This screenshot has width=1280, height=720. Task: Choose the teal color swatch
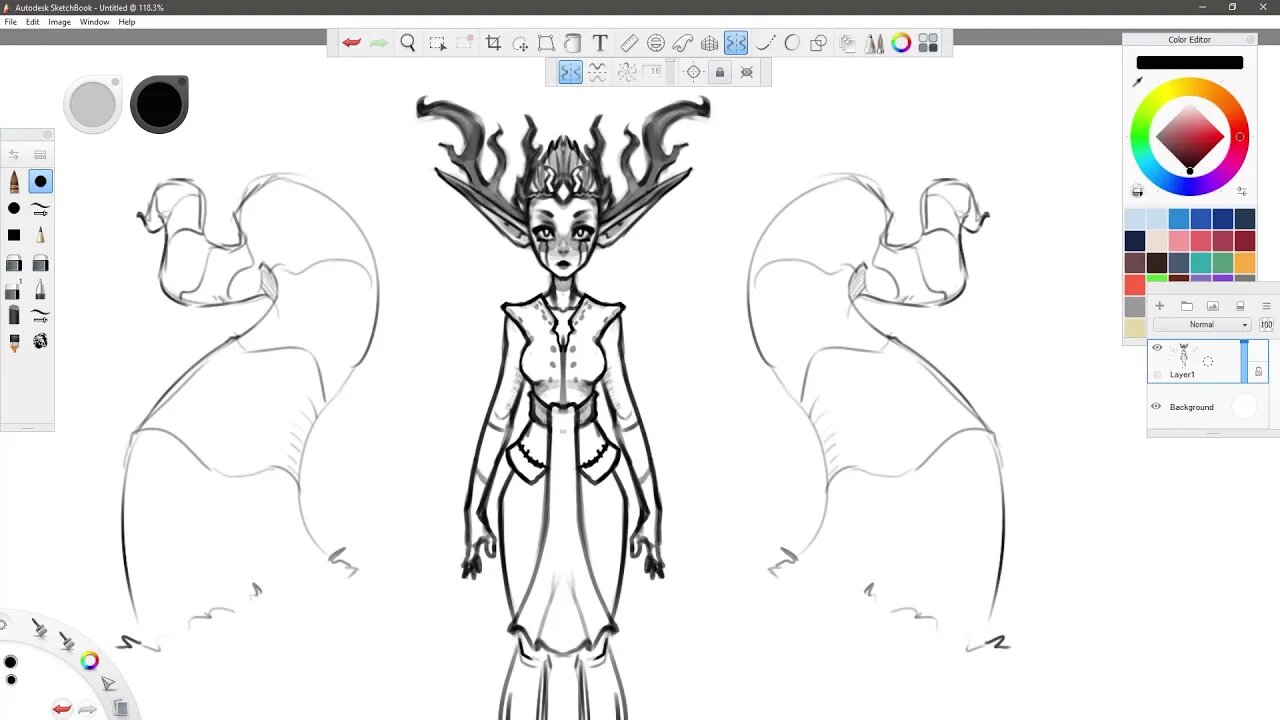(1201, 263)
